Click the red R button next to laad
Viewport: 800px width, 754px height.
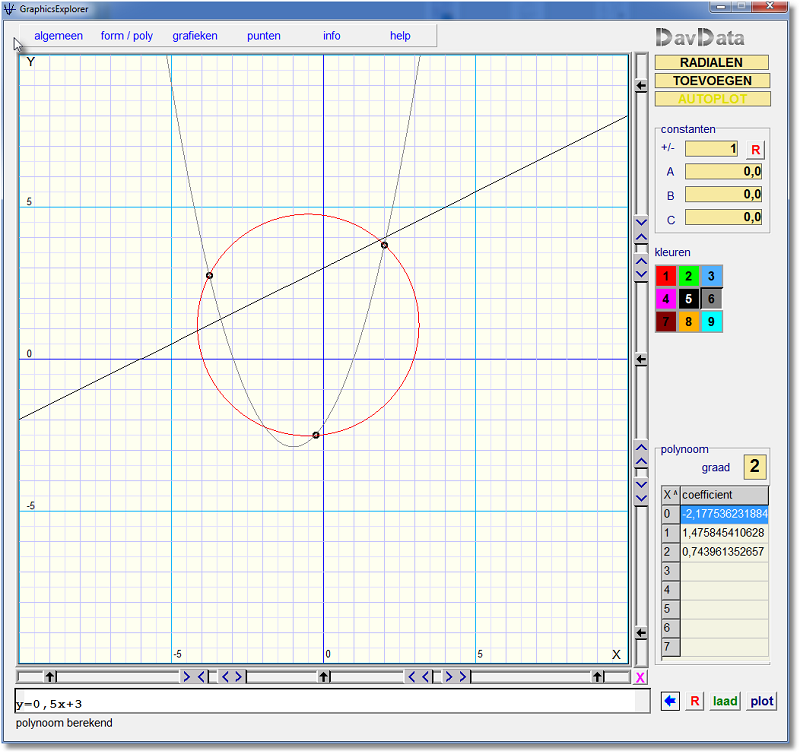694,701
